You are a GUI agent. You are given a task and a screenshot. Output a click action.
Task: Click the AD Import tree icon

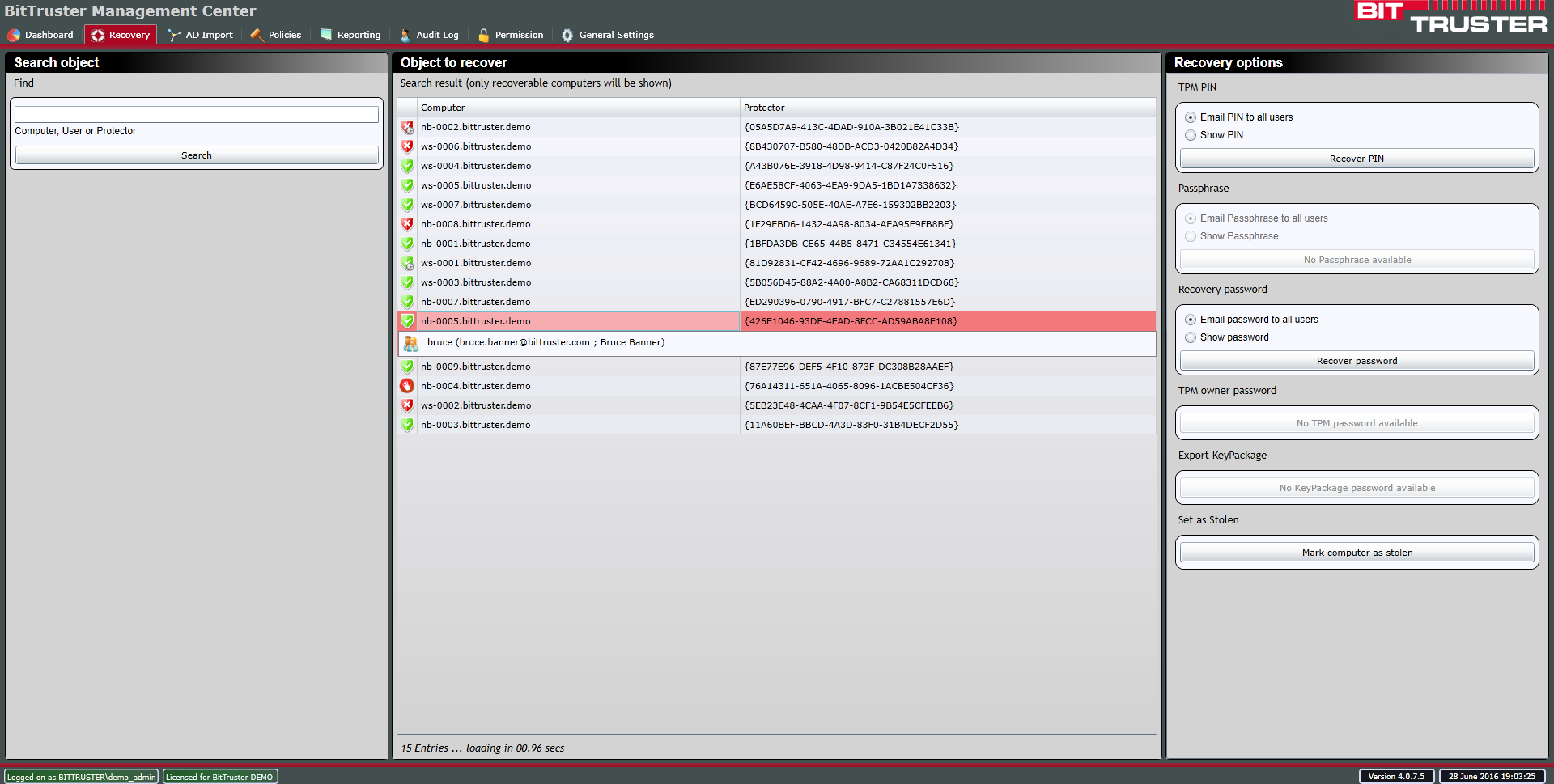(174, 35)
